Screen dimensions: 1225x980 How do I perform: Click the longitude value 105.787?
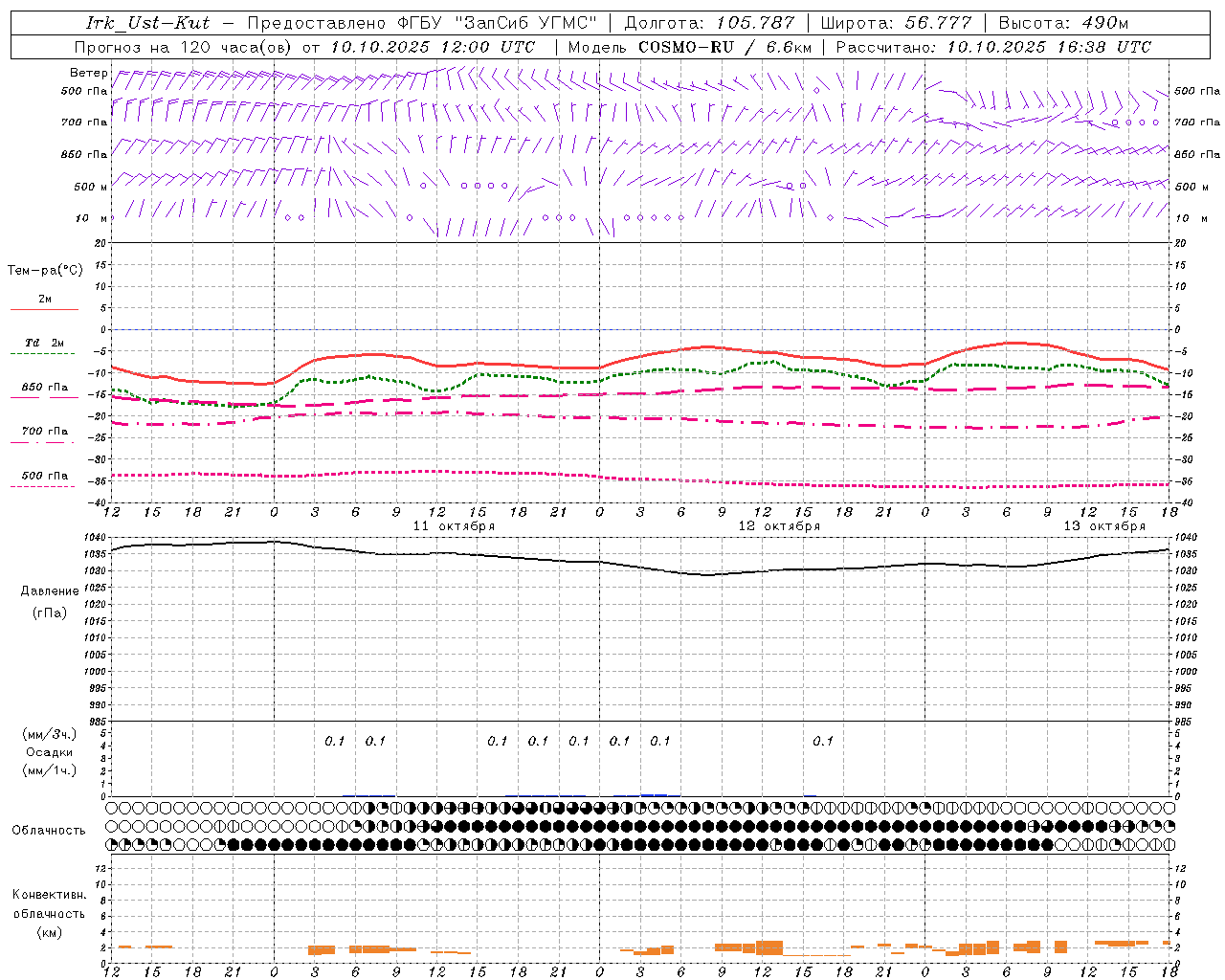coord(756,23)
